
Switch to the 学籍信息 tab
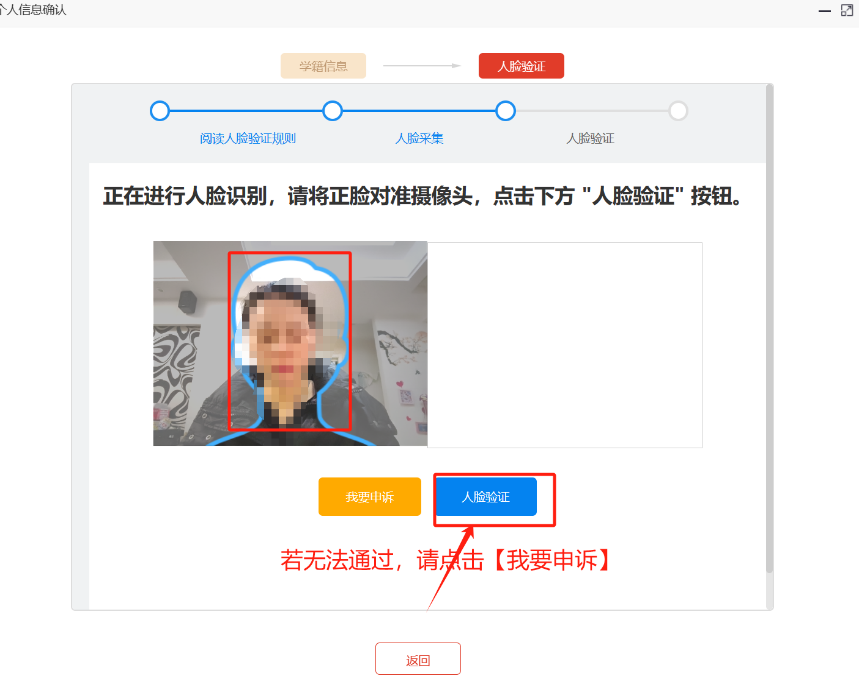click(x=323, y=66)
